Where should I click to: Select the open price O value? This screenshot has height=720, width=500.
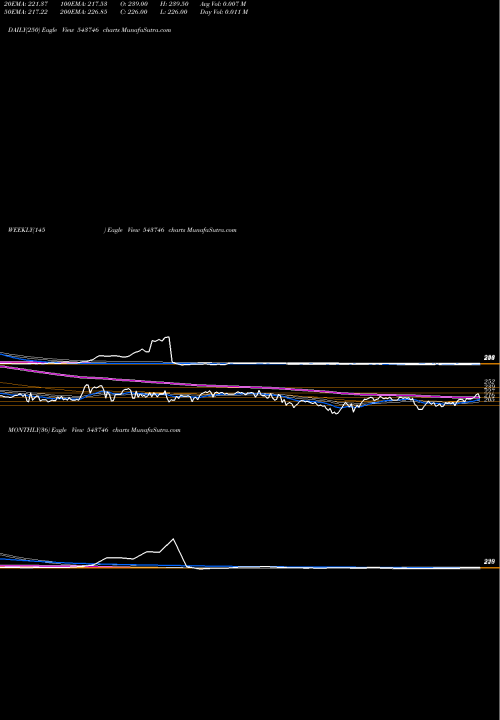(136, 4)
